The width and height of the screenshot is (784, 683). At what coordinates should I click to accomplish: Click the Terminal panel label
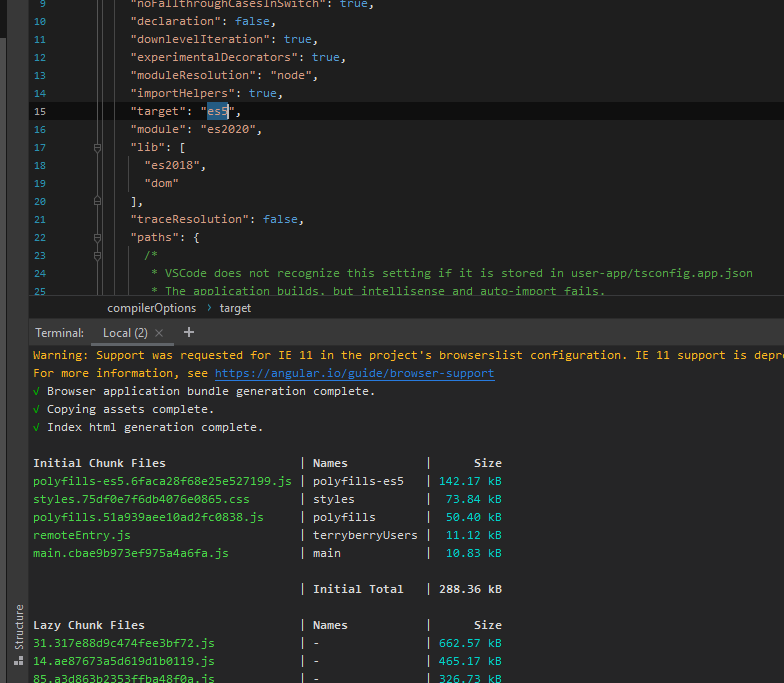tap(60, 333)
